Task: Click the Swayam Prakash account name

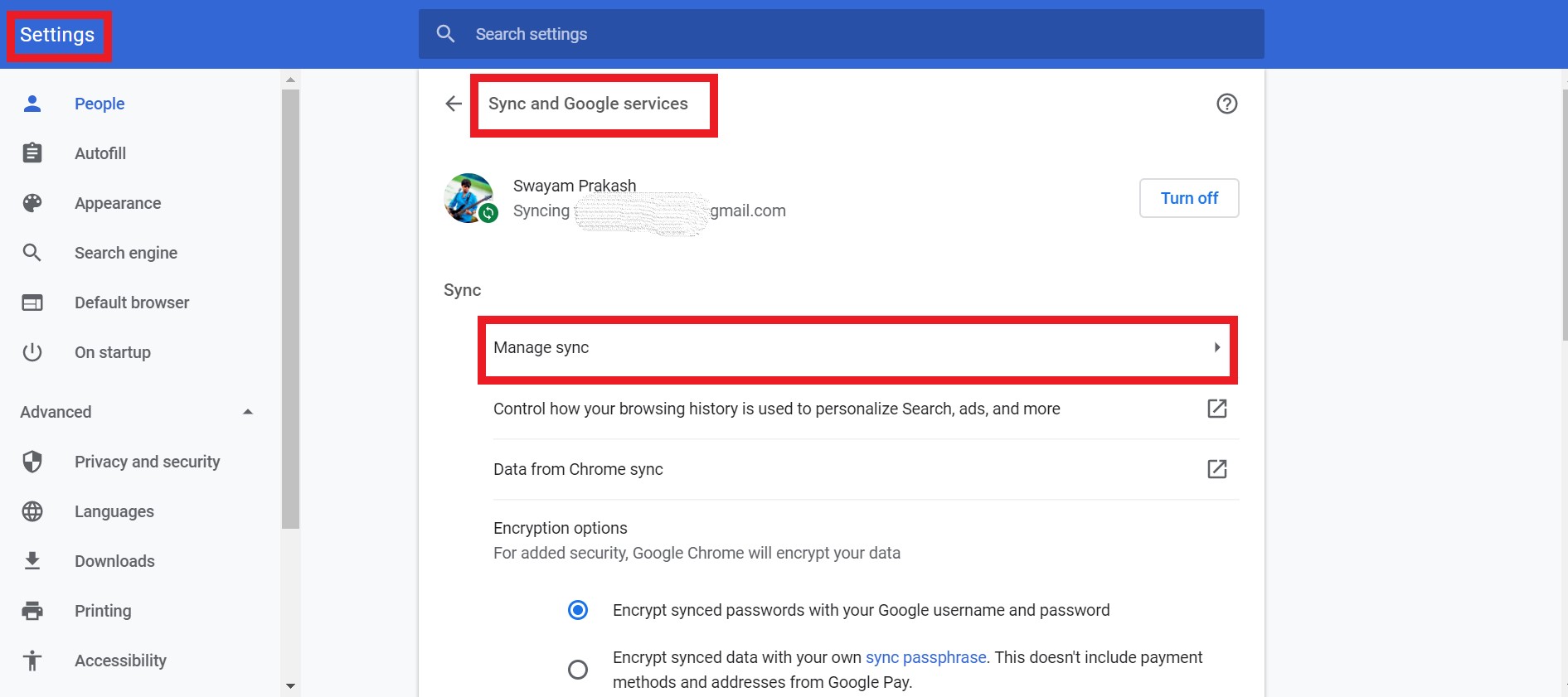Action: (575, 186)
